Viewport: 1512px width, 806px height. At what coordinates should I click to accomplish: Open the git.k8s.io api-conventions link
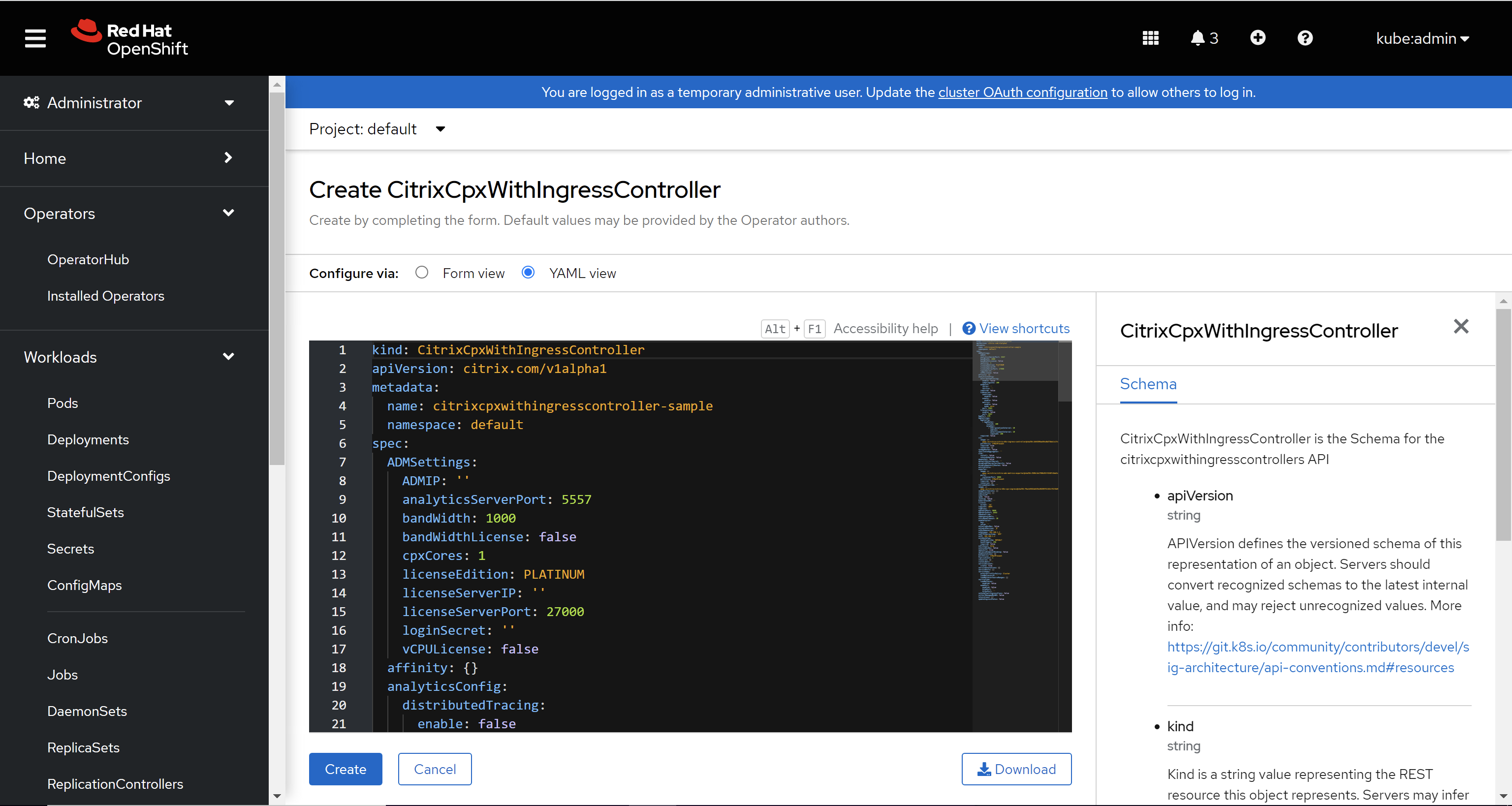point(1318,657)
